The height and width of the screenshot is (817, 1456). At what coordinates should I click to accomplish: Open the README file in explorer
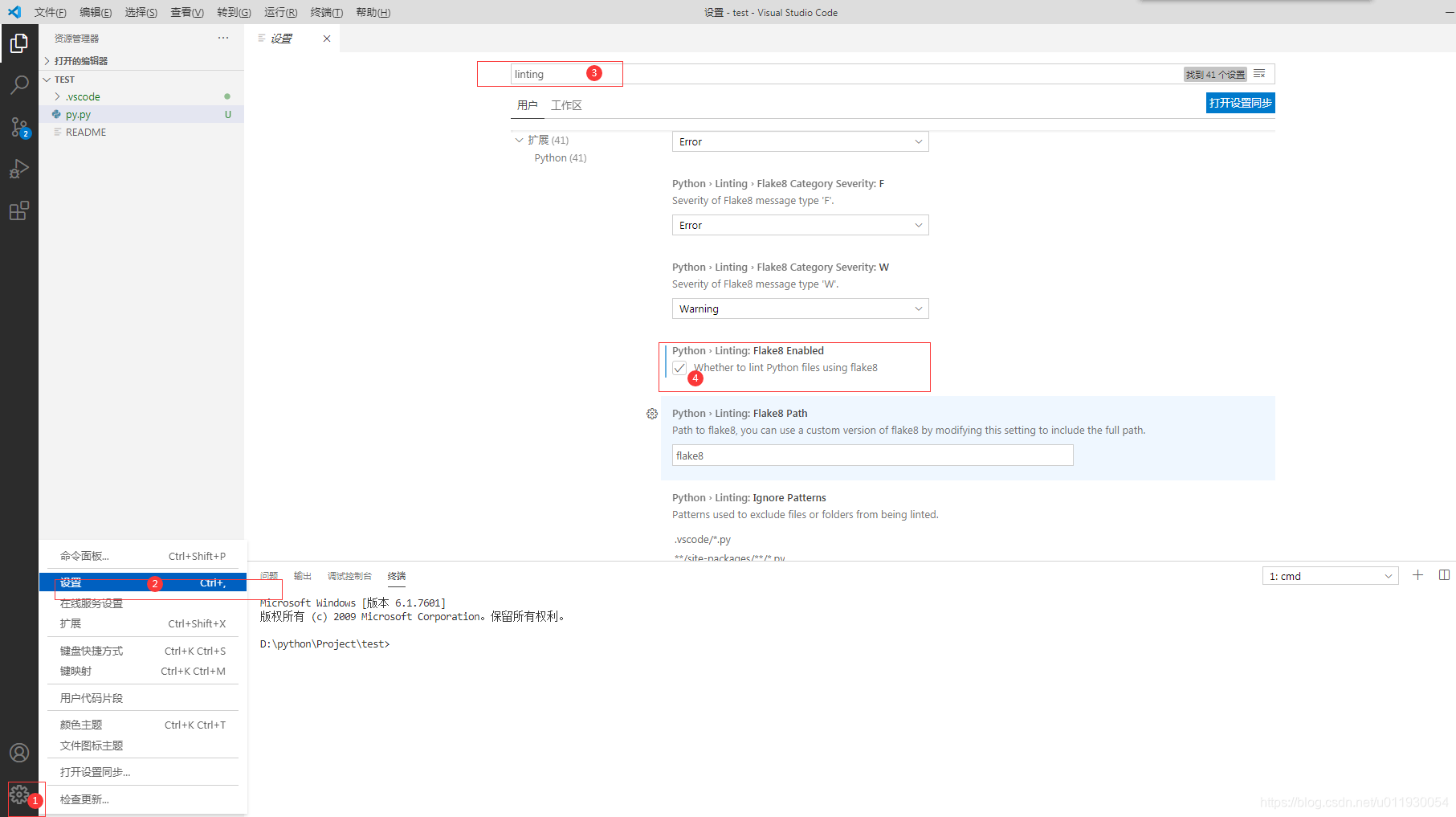(142, 132)
